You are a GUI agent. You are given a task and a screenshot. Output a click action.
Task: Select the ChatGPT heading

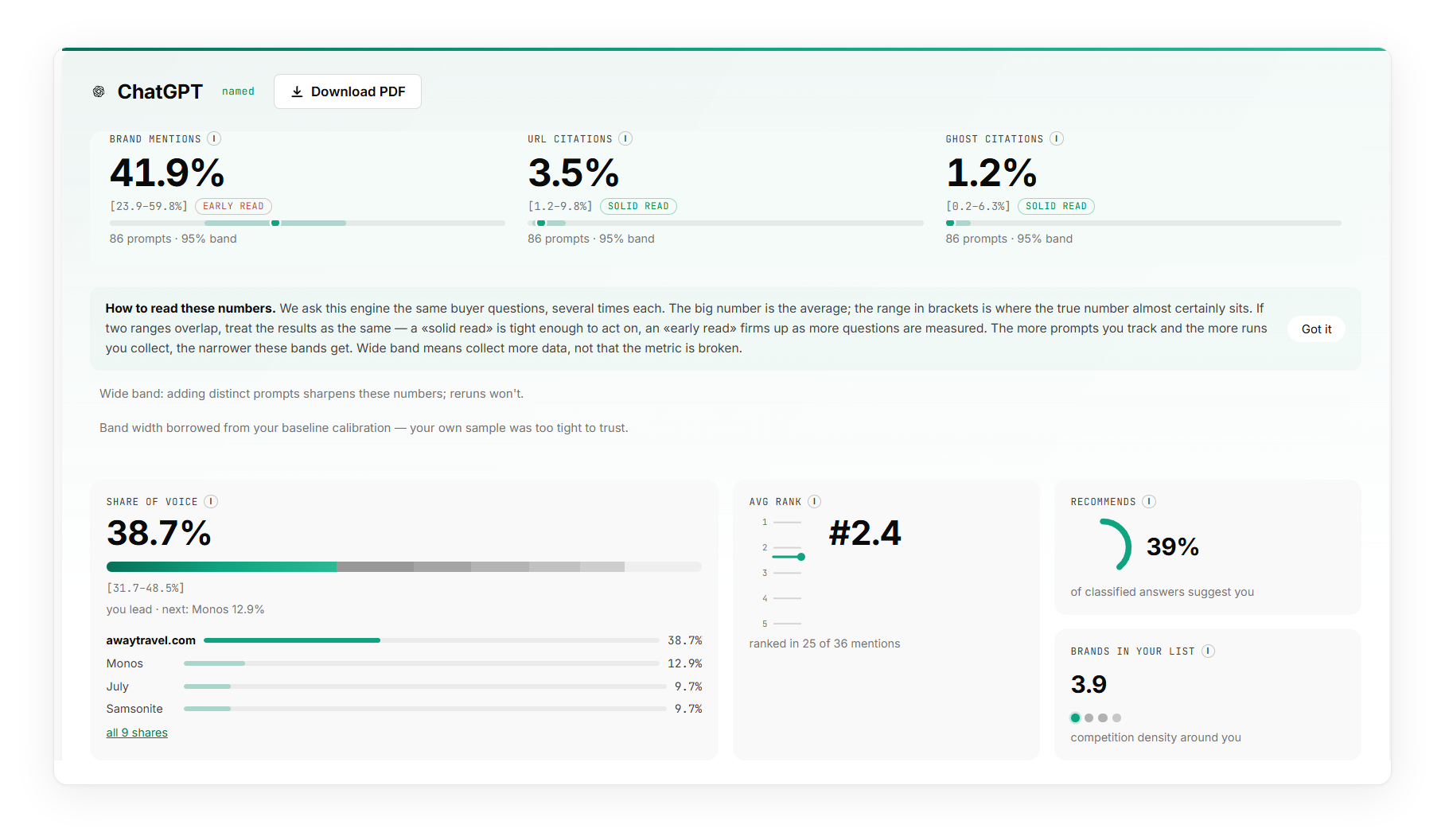pos(160,91)
